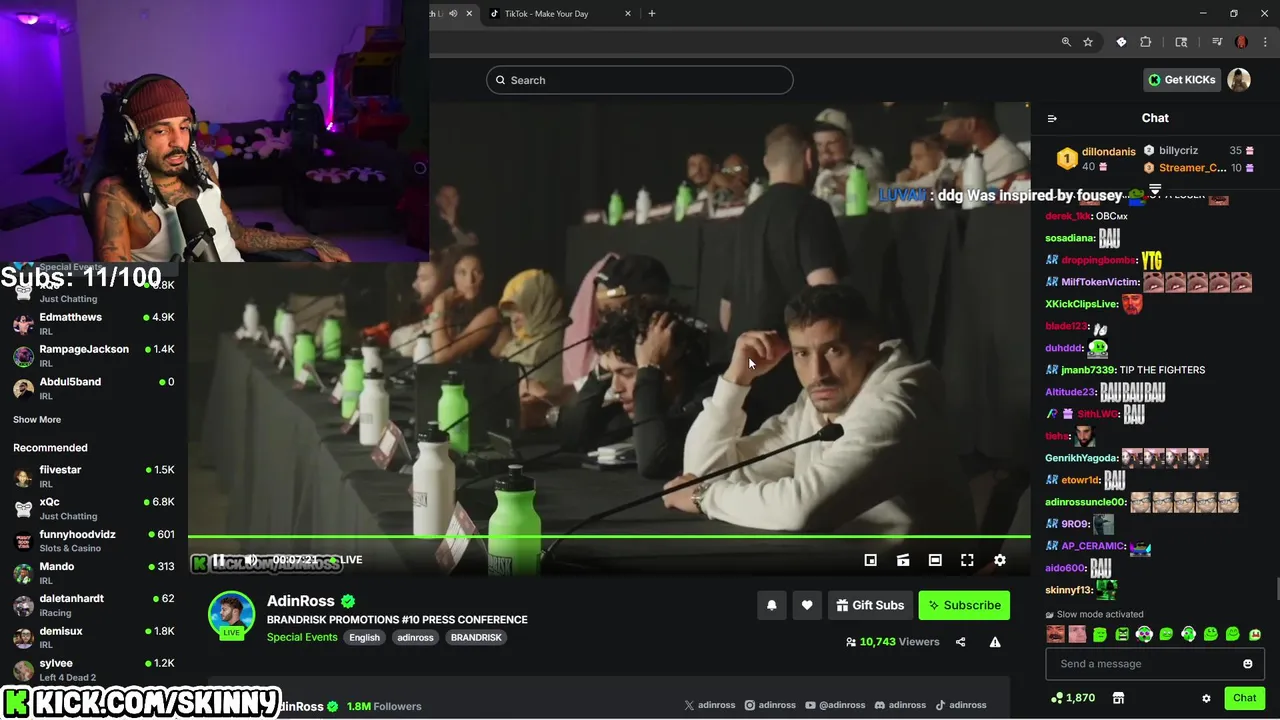Open sylvee recommended channel
Screen dimensions: 1280x720
tap(94, 669)
